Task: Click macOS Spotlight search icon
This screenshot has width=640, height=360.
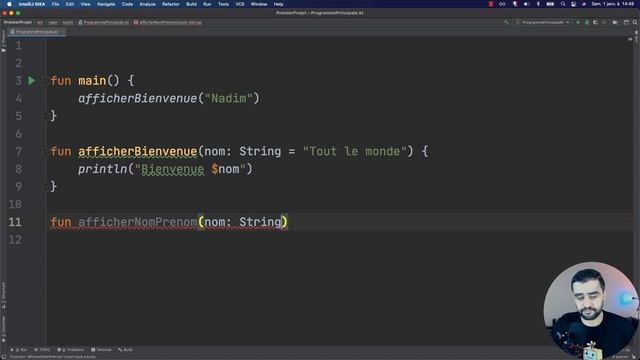Action: pos(563,4)
